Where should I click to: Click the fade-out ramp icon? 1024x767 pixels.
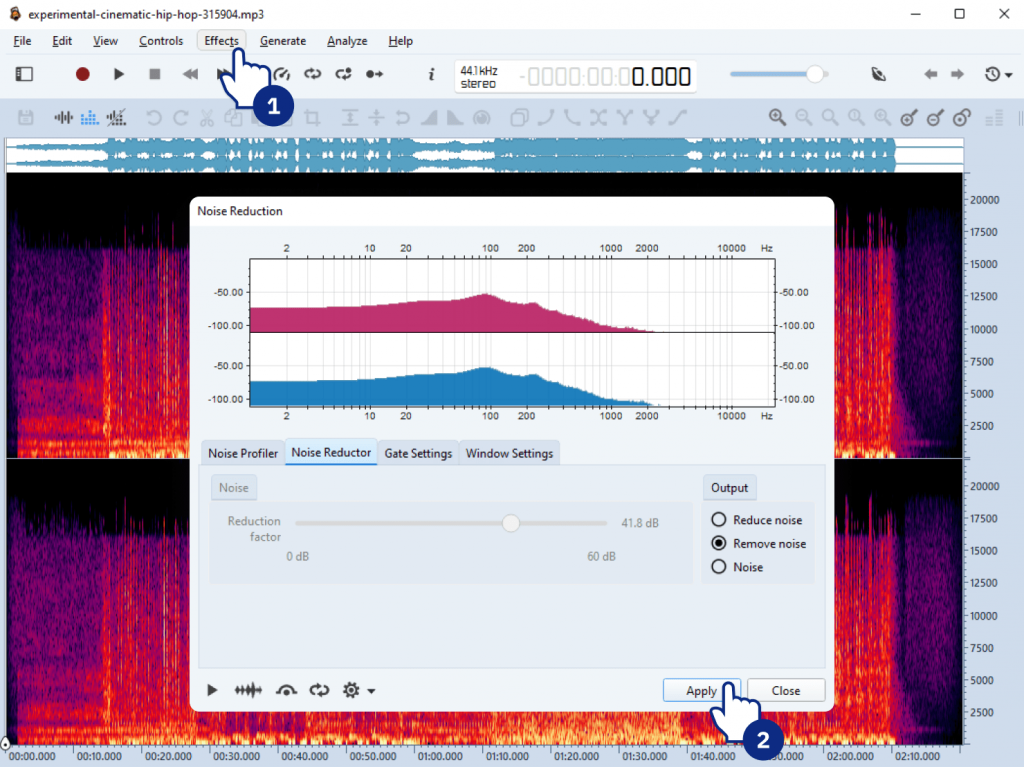[455, 118]
